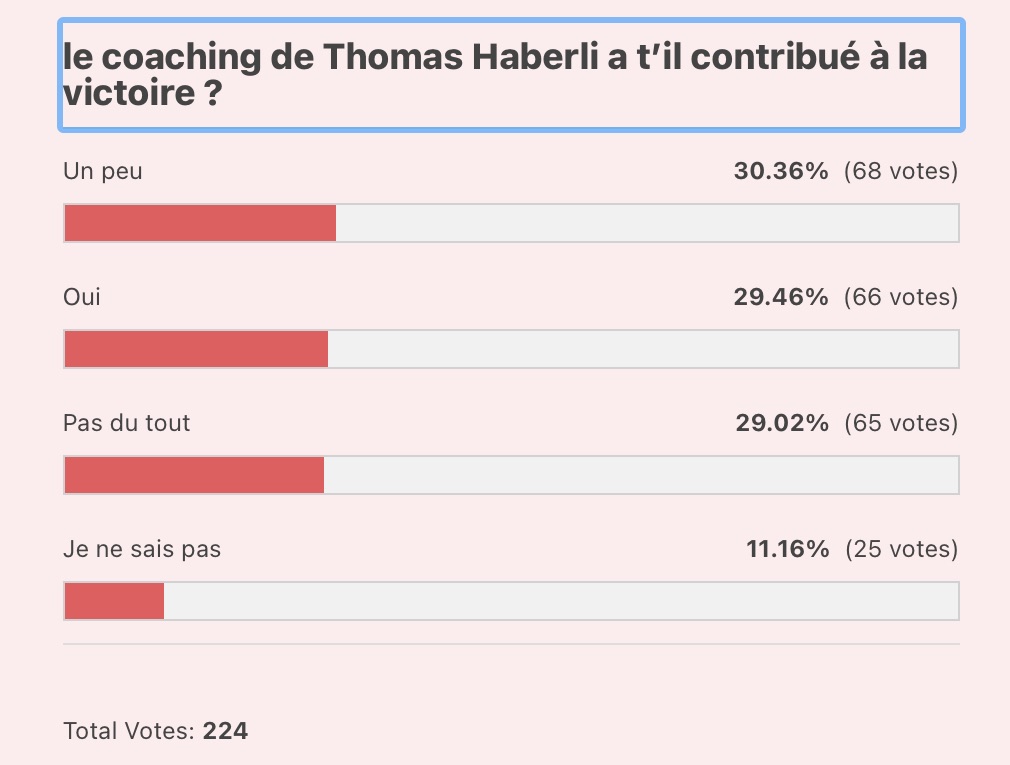Select the "Pas du tout" answer label
This screenshot has height=765, width=1010.
tap(127, 423)
